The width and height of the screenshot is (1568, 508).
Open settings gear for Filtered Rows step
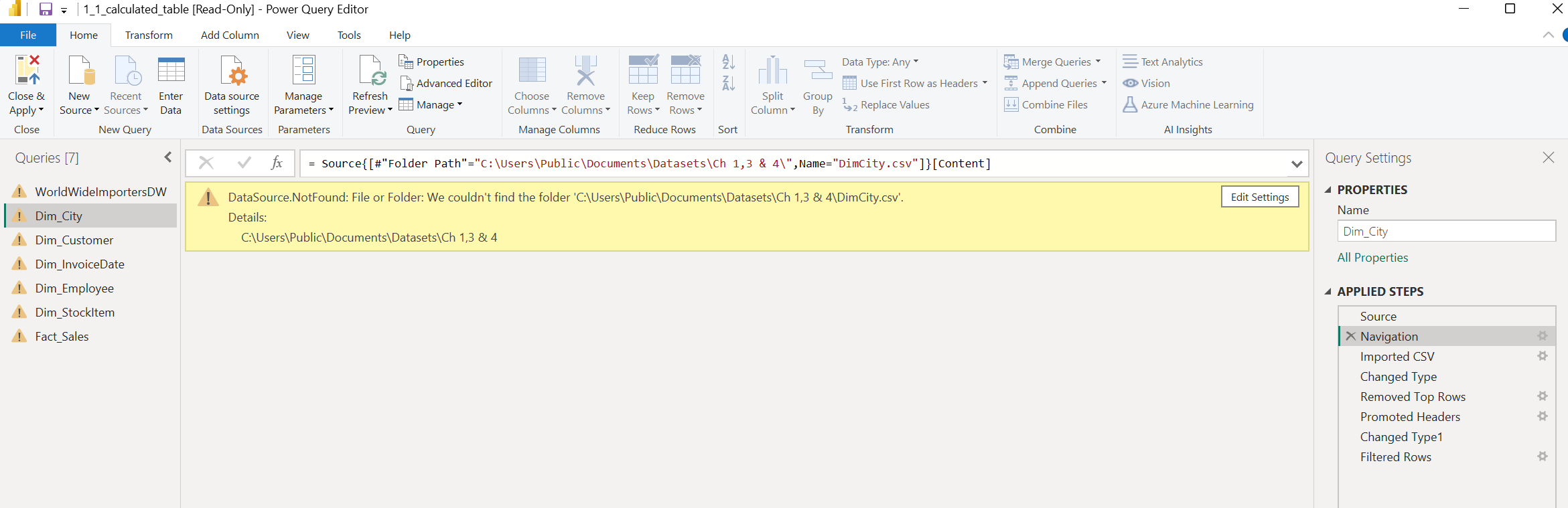click(1542, 456)
